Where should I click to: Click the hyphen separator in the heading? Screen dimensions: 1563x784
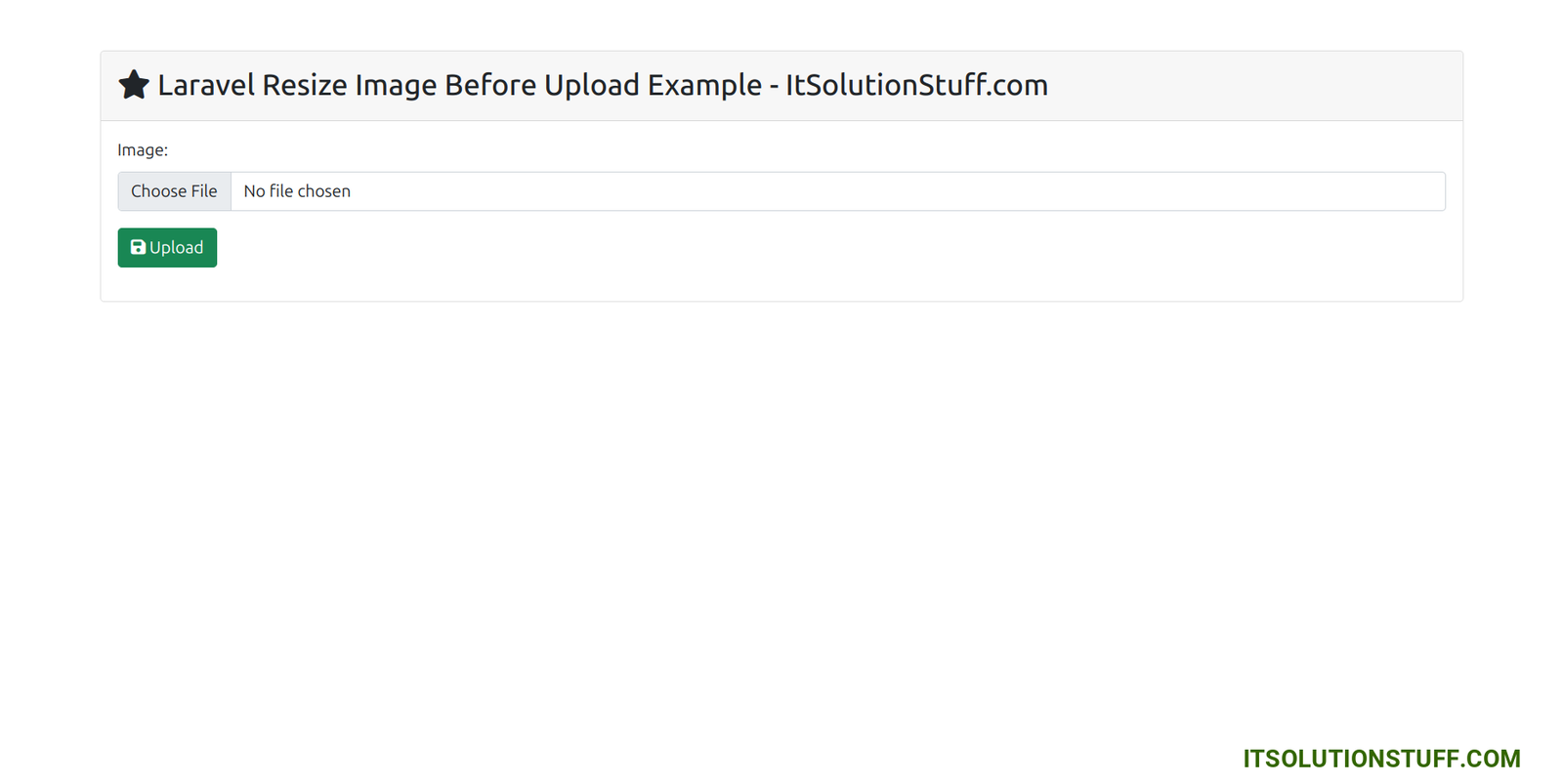pos(774,87)
